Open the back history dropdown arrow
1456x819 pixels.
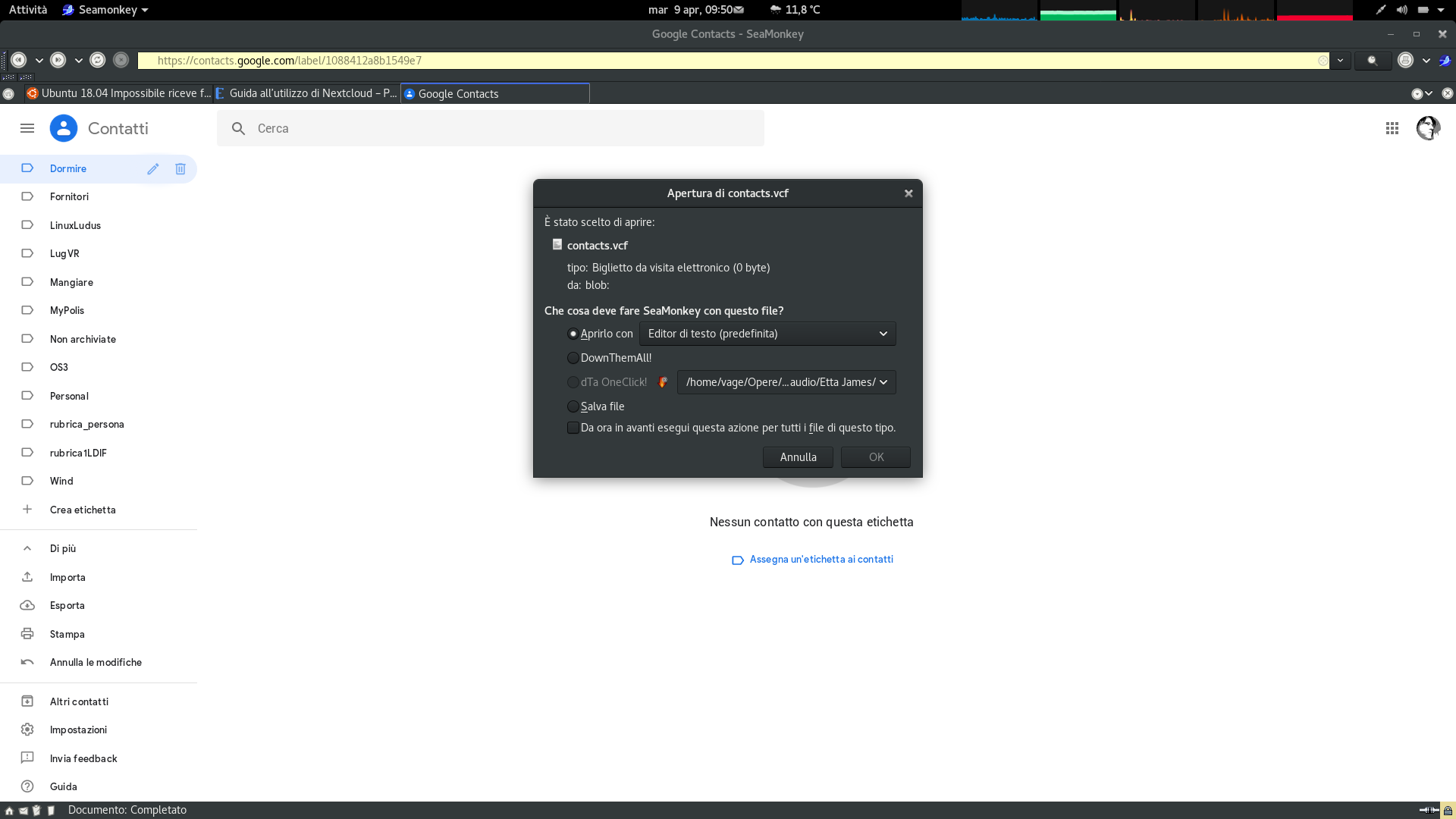click(39, 60)
